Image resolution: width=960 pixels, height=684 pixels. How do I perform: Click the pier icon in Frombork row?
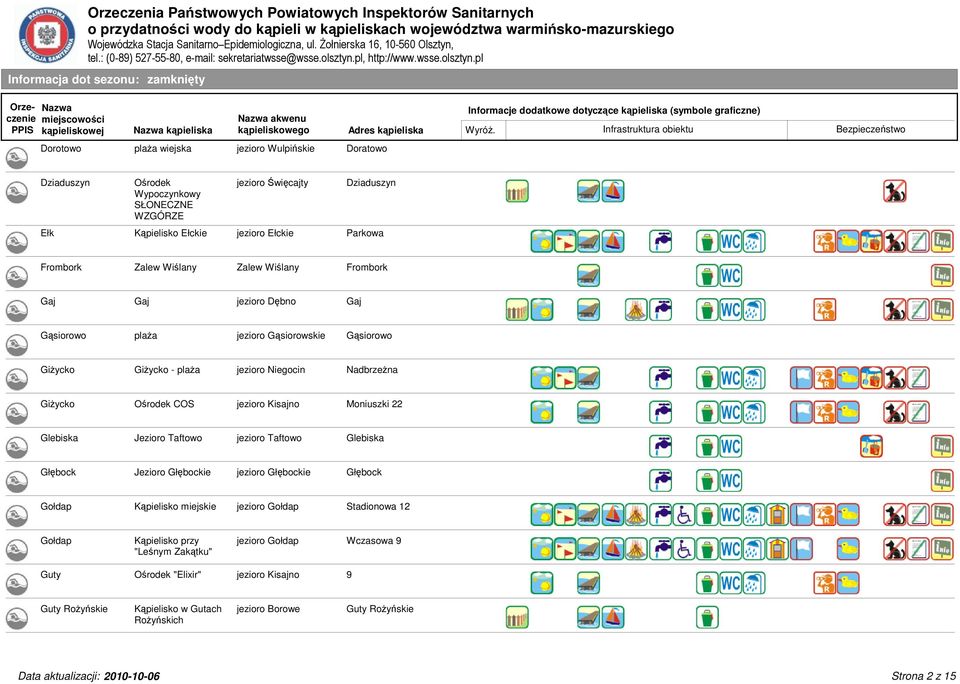(589, 276)
